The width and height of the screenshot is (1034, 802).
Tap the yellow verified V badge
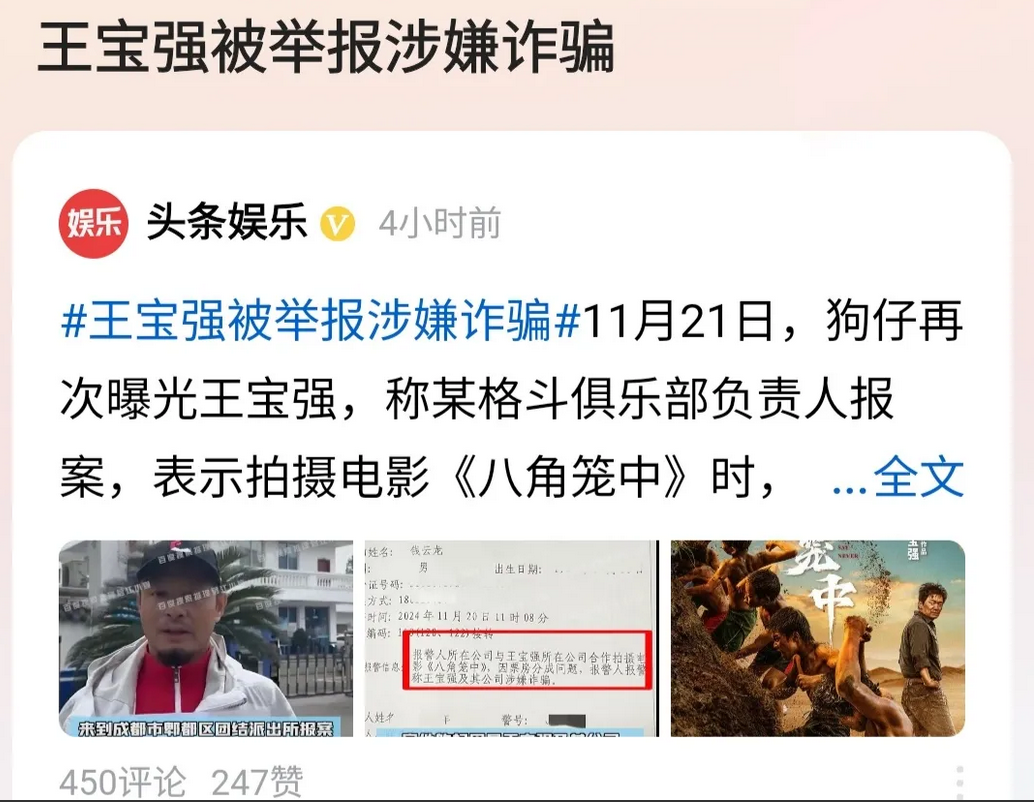coord(338,224)
